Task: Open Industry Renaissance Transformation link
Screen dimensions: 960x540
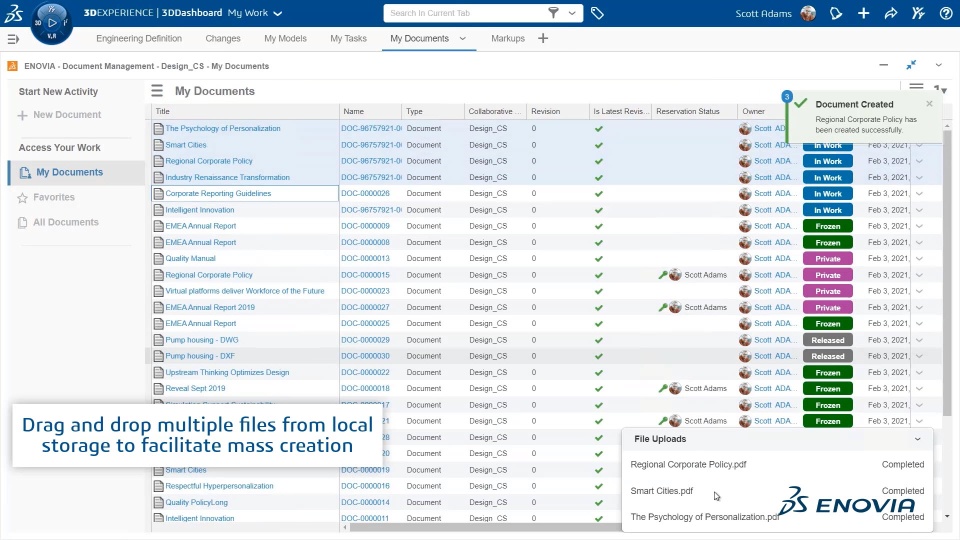Action: coord(227,178)
